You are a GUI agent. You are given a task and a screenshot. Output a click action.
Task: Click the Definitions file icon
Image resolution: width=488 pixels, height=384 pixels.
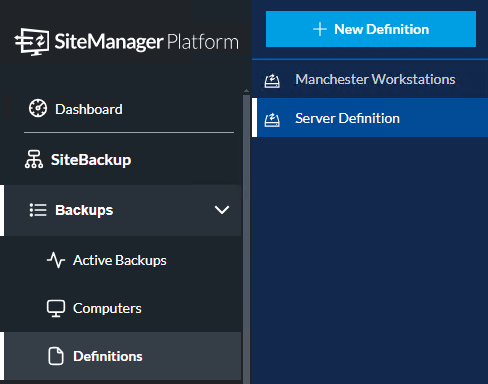click(x=56, y=356)
